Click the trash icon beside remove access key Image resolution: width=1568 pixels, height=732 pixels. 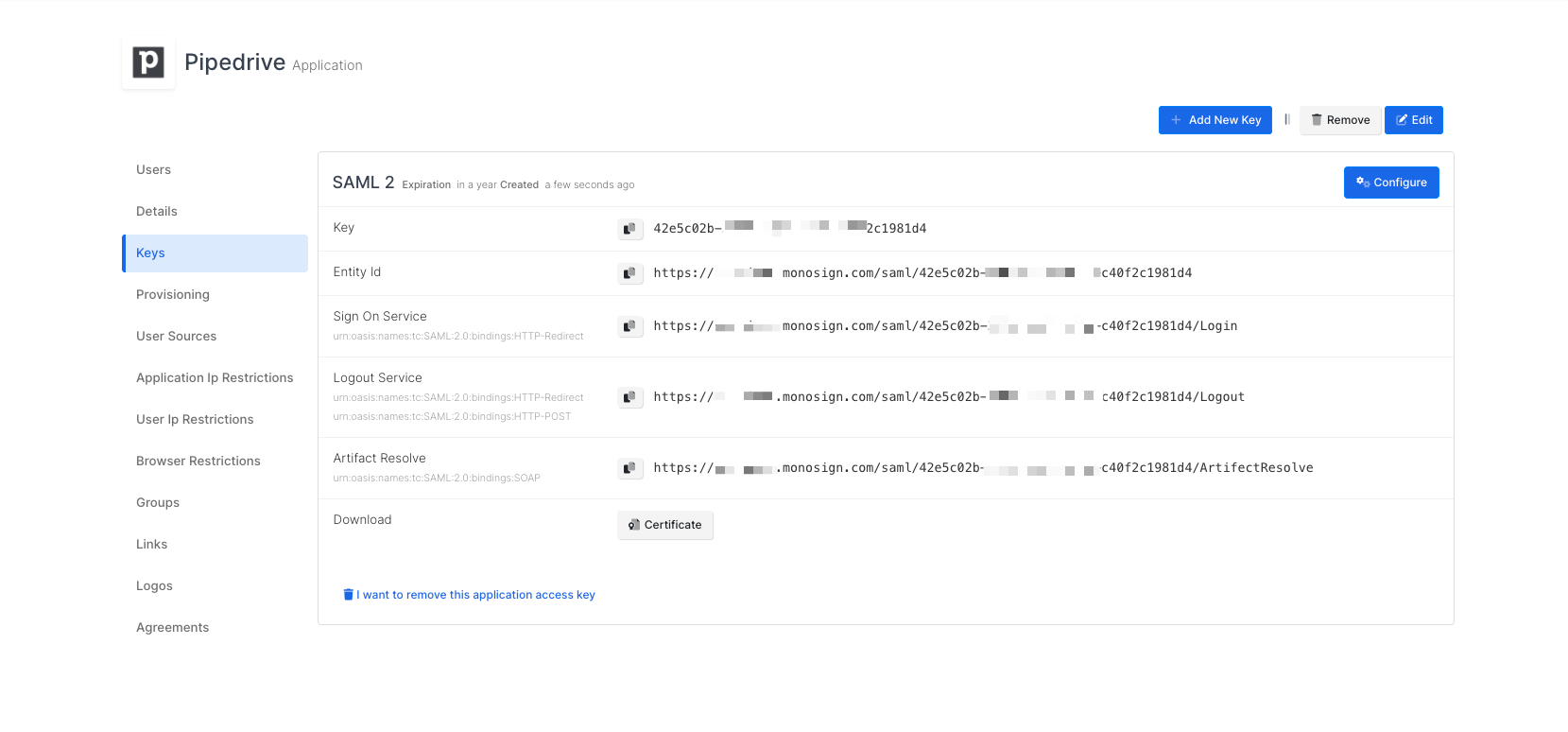[348, 595]
